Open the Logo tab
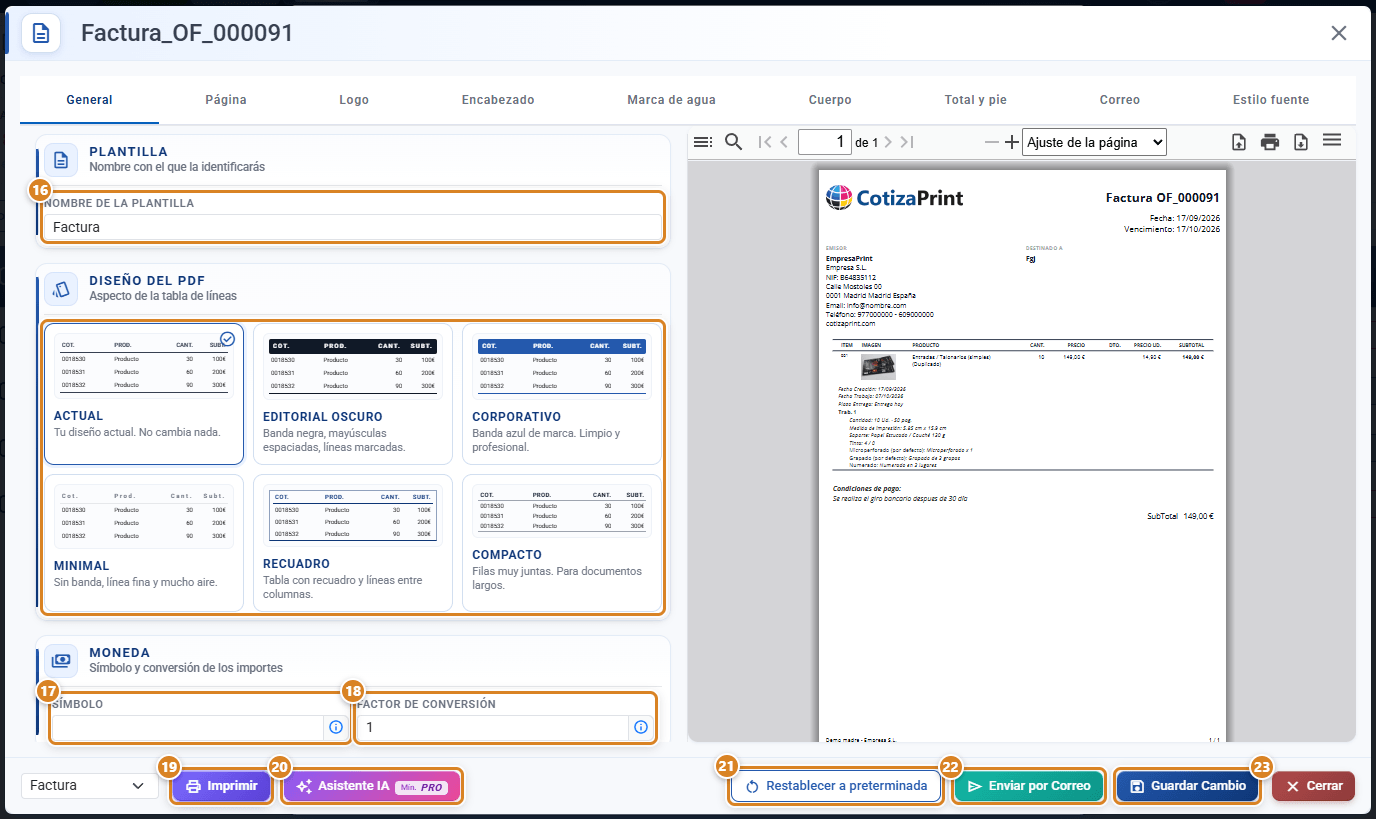1376x819 pixels. click(354, 100)
